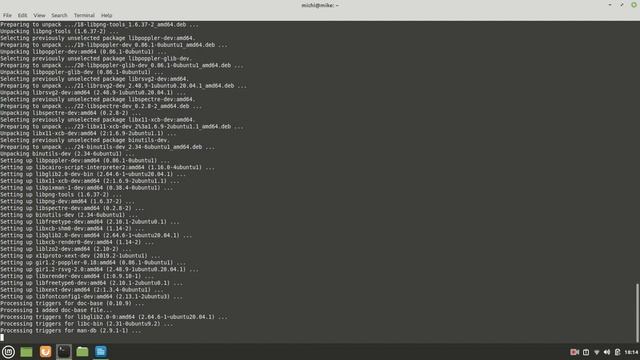Viewport: 640px width, 360px height.
Task: Close the terminal with the green button
Action: coord(634,5)
